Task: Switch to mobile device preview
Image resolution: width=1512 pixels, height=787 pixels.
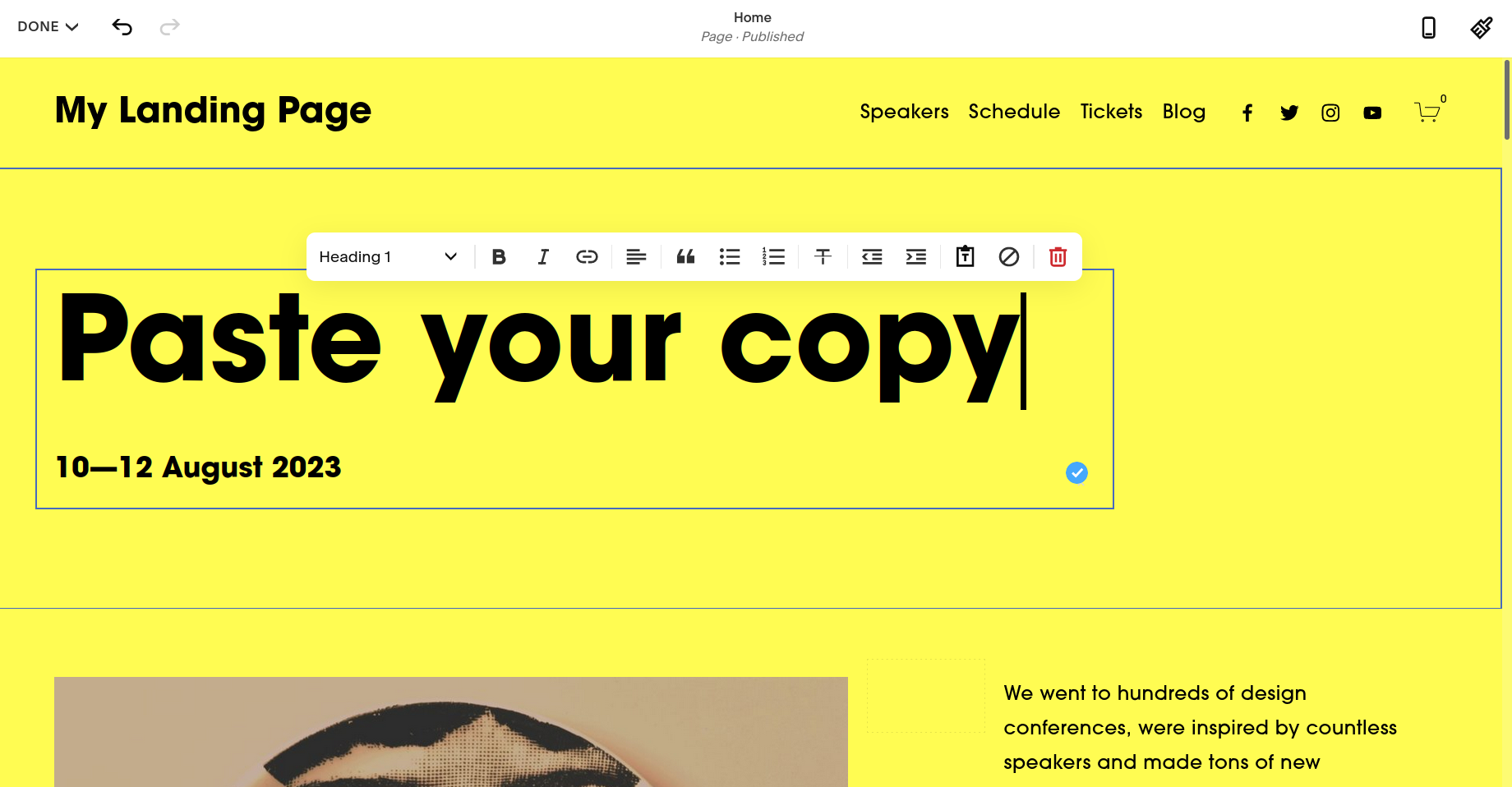Action: (1428, 28)
